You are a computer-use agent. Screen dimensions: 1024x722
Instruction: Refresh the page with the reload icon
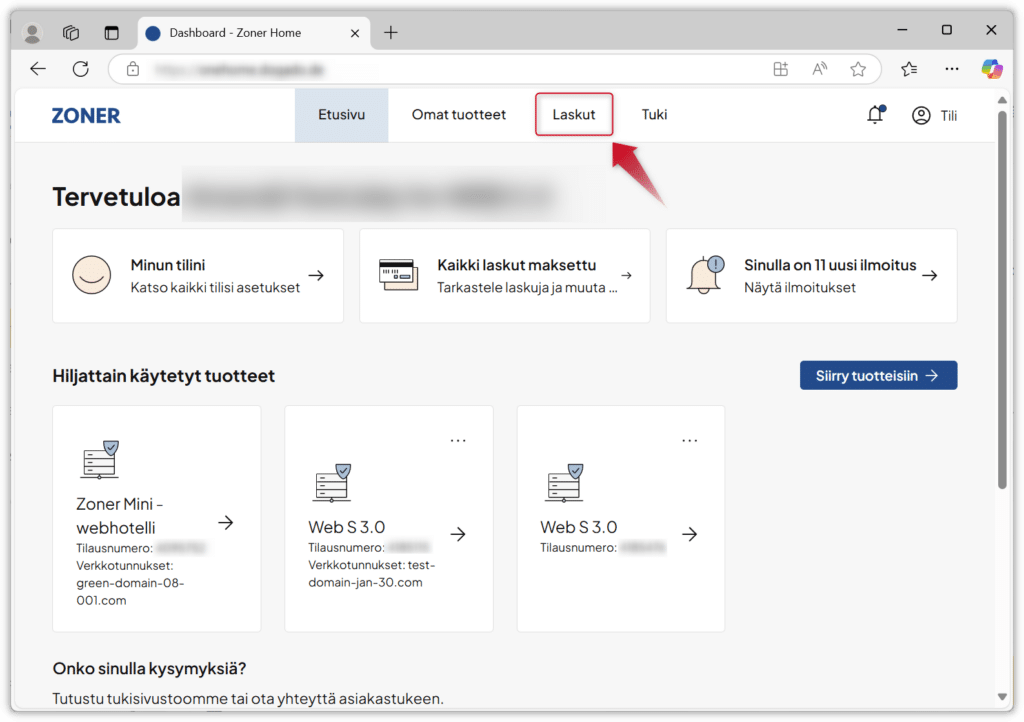point(81,69)
